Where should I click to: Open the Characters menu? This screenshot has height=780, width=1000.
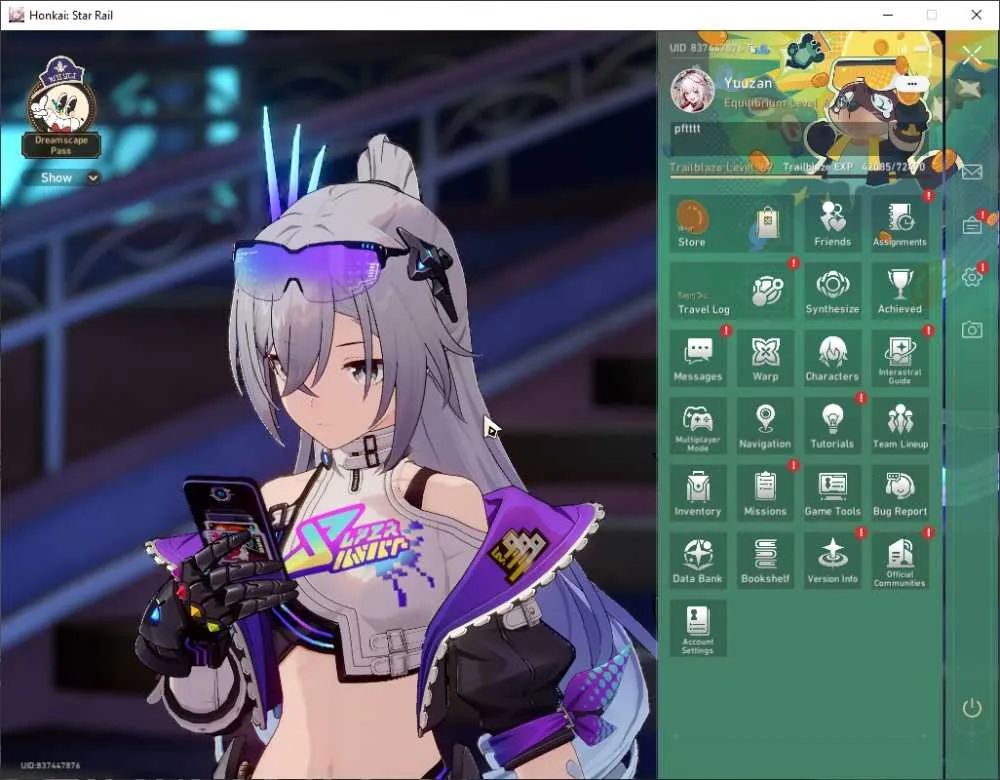832,359
